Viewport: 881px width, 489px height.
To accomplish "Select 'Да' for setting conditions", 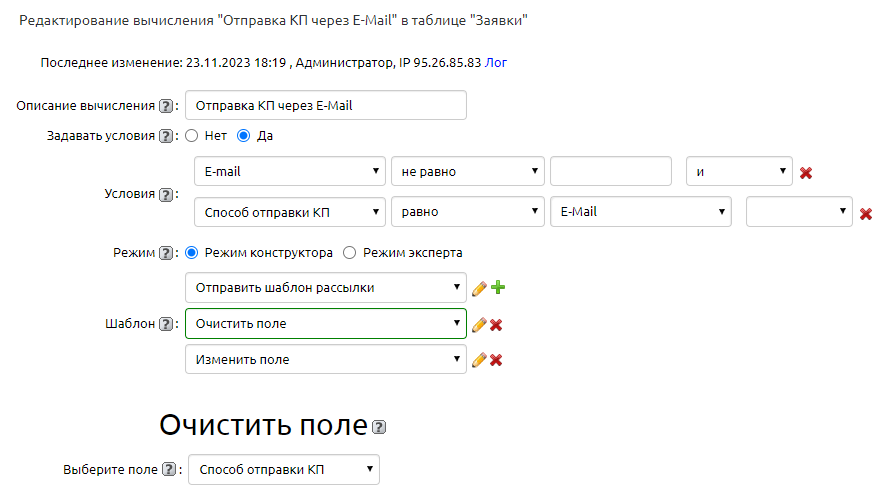I will coord(243,136).
